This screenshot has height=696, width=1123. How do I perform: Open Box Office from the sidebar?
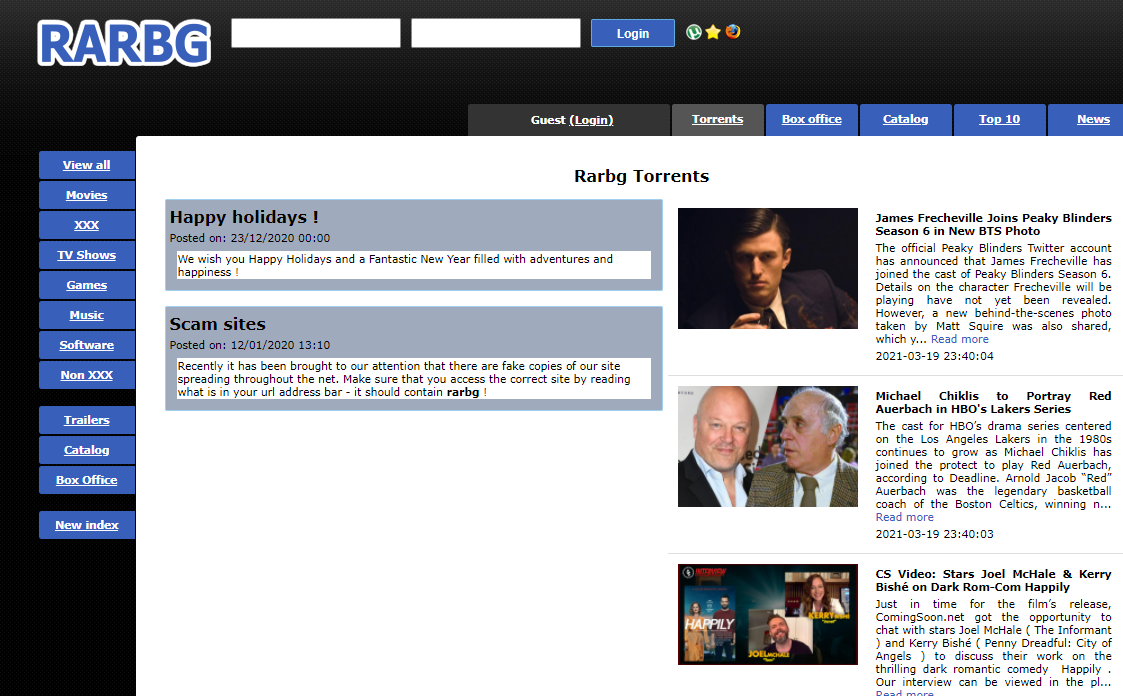tap(87, 480)
